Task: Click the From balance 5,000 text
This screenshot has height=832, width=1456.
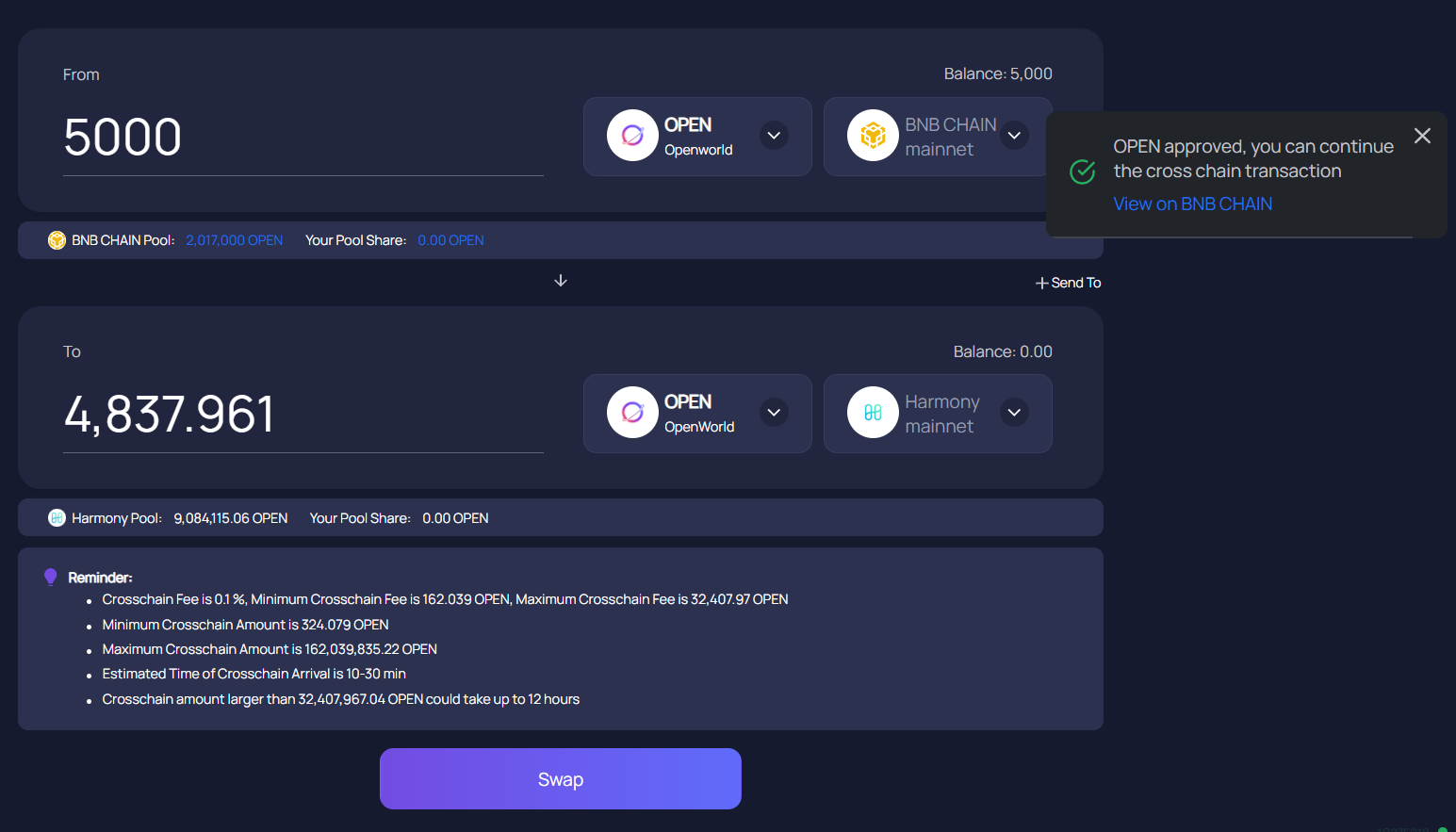Action: tap(998, 73)
